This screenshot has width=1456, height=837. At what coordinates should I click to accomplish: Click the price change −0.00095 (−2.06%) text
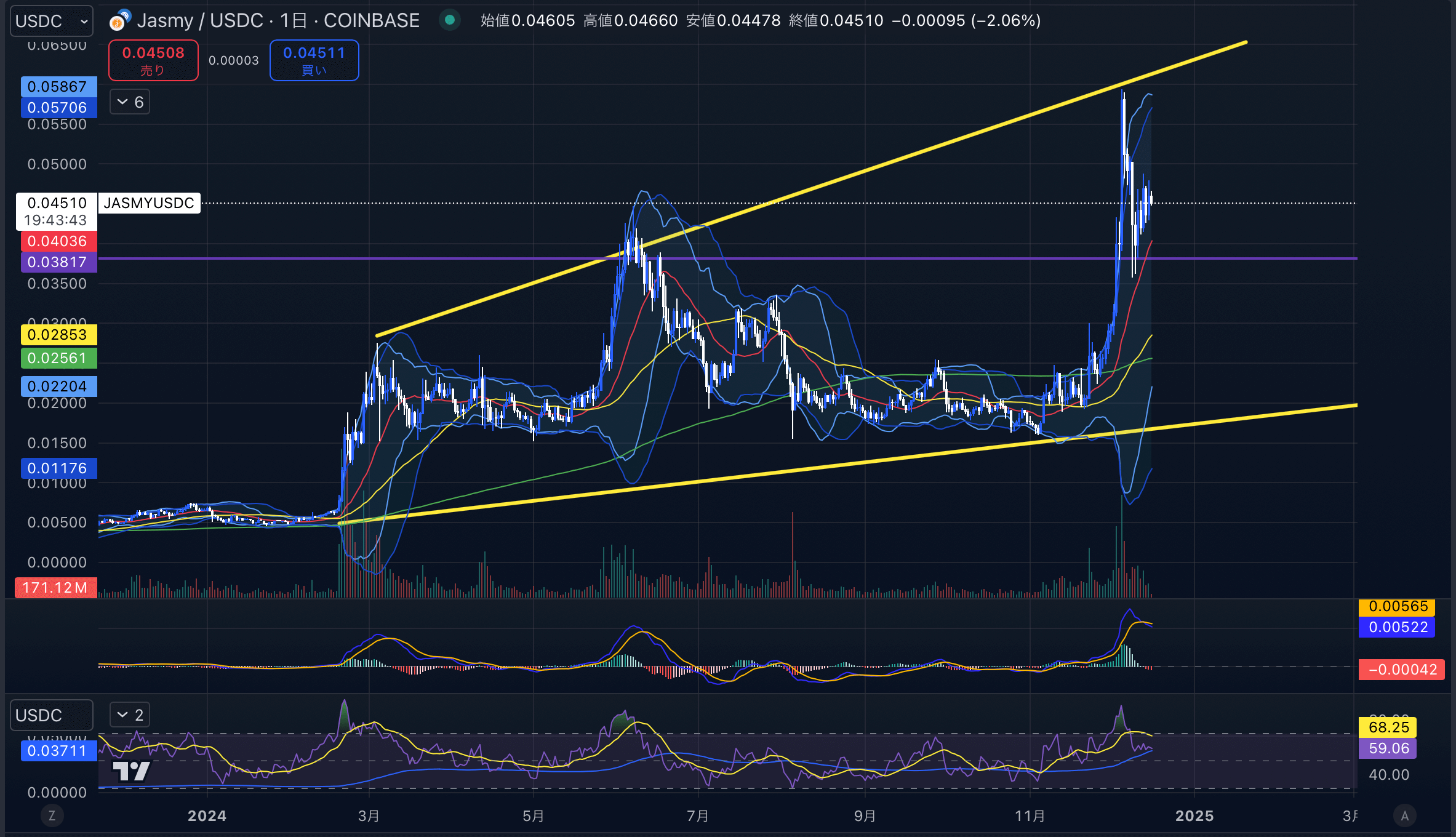(x=966, y=20)
